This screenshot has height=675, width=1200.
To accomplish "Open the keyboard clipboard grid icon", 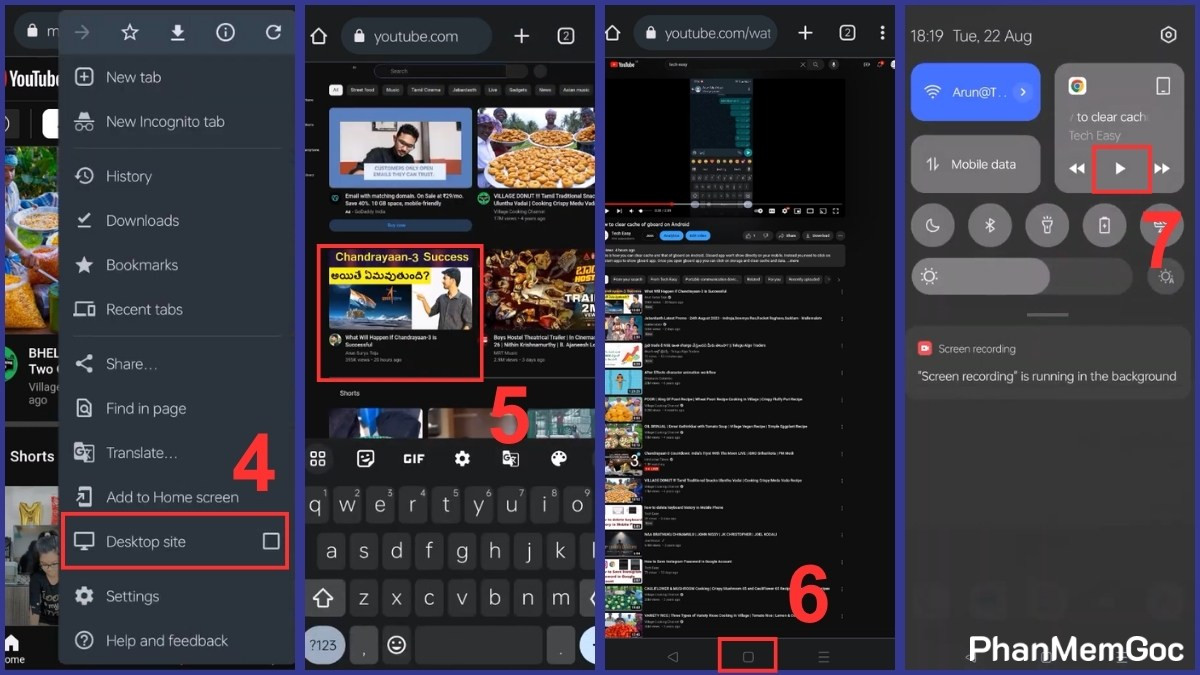I will point(318,458).
